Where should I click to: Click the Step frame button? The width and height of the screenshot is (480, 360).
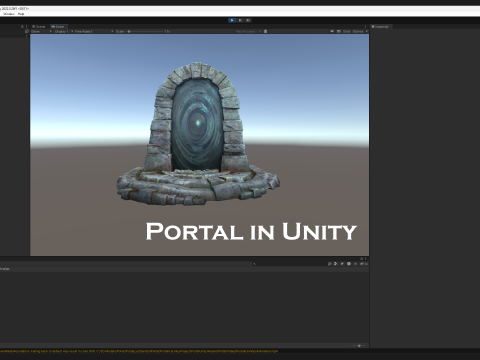[x=248, y=20]
